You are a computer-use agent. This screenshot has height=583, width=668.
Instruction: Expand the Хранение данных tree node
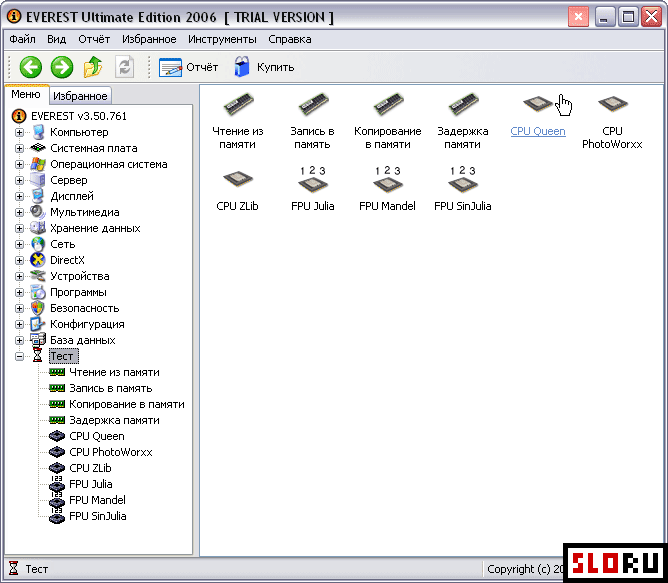[x=19, y=228]
